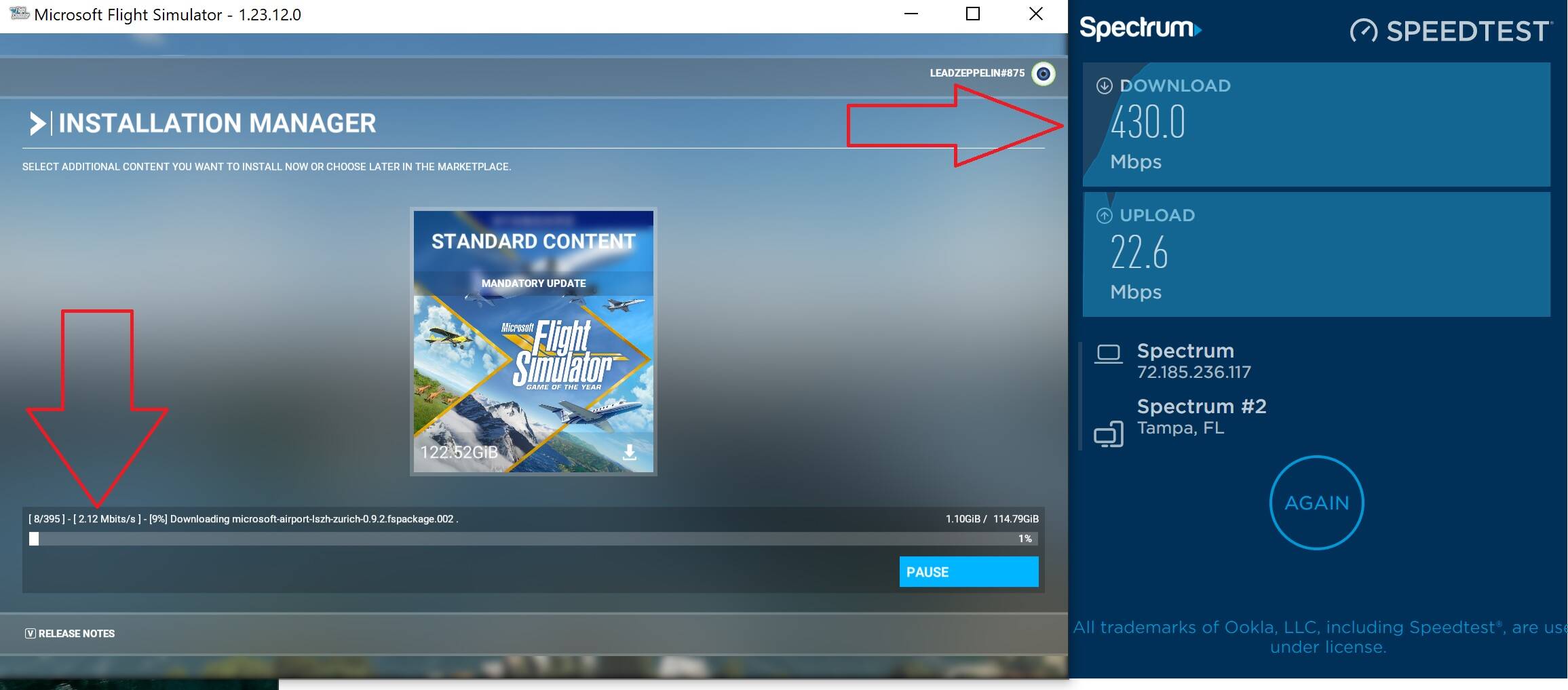Click the laptop icon next to Spectrum ISP
1568x690 pixels.
coord(1108,354)
